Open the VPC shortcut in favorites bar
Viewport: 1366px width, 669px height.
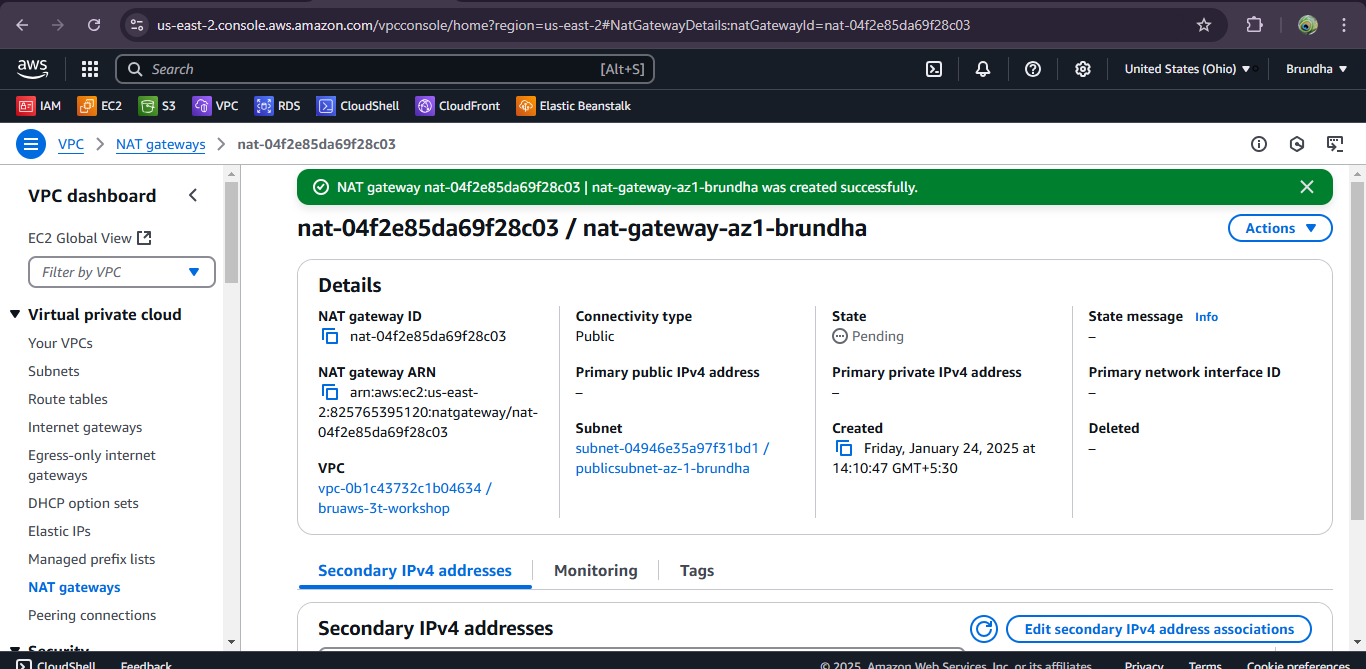pos(215,105)
